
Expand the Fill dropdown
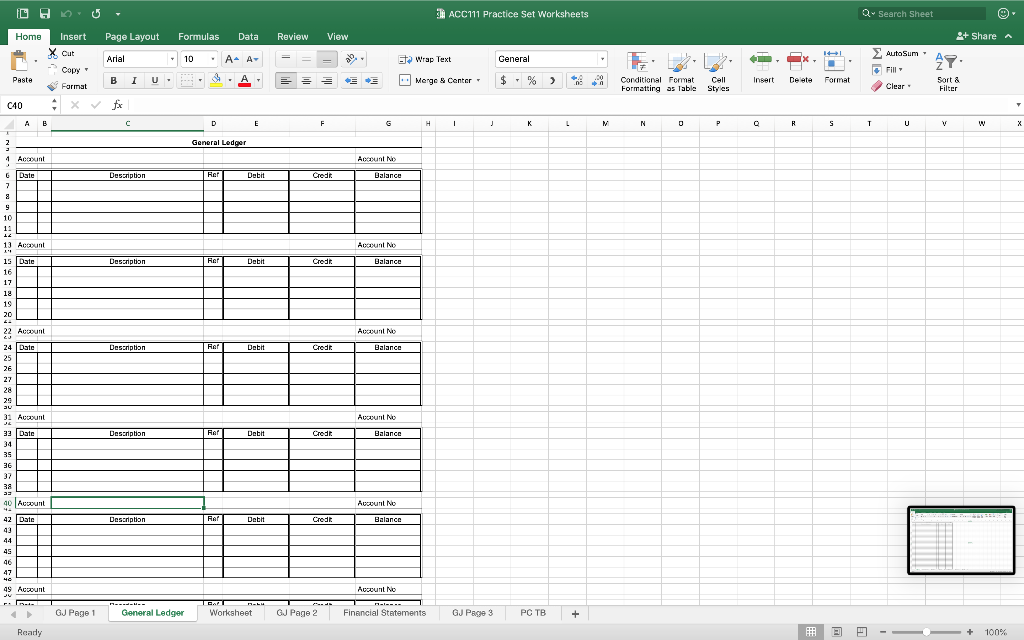[901, 69]
